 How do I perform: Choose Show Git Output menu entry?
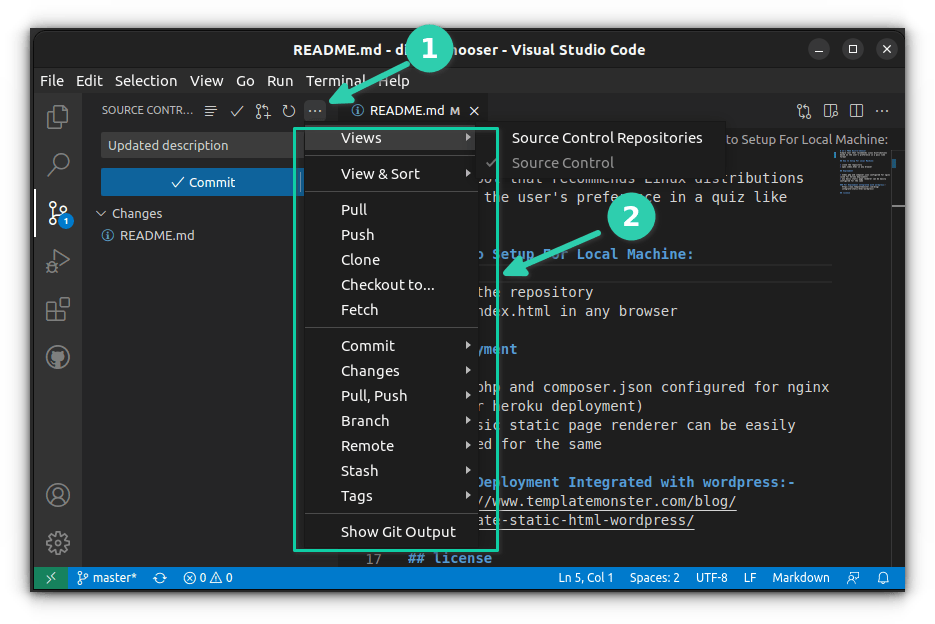(x=398, y=532)
